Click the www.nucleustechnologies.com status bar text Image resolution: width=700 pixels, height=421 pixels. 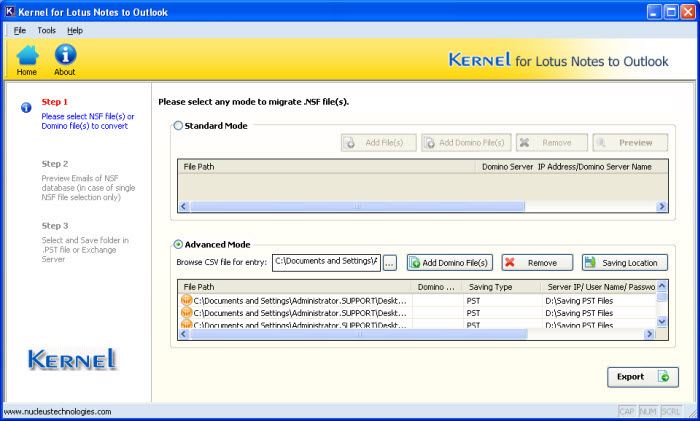tap(58, 412)
